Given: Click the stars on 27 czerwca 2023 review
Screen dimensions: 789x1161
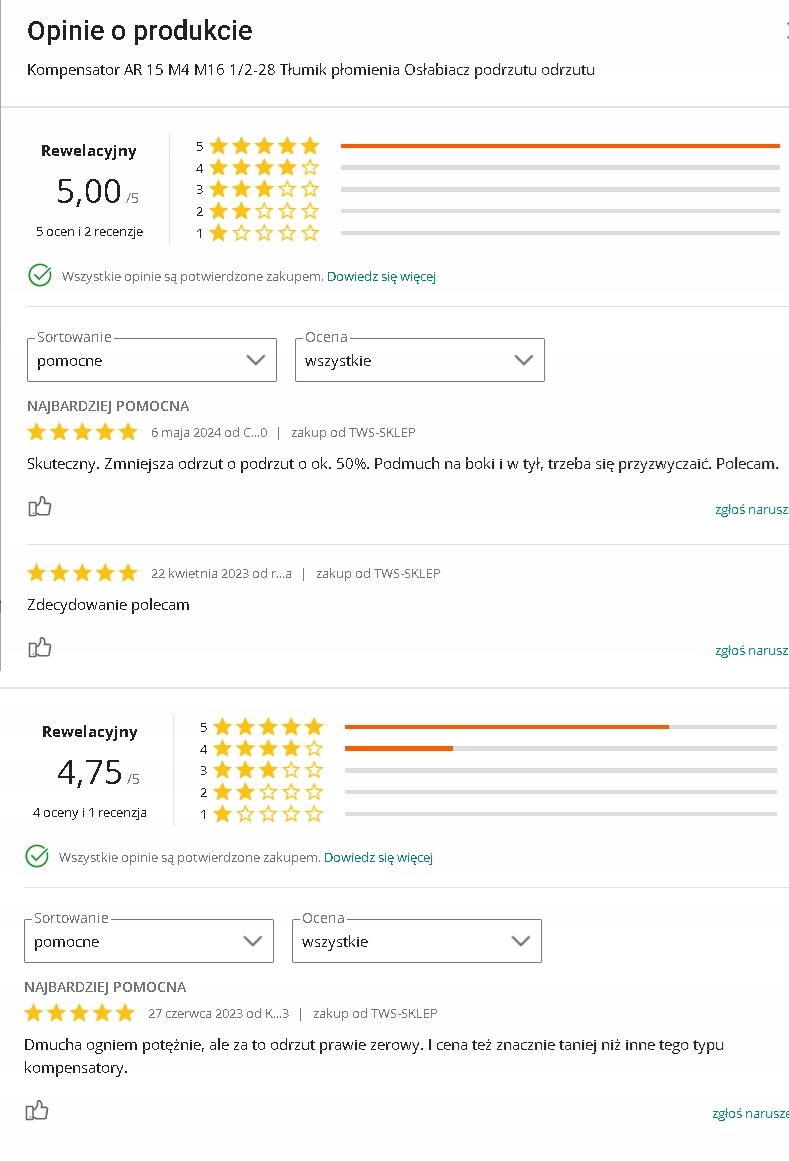Looking at the screenshot, I should click(x=79, y=1013).
